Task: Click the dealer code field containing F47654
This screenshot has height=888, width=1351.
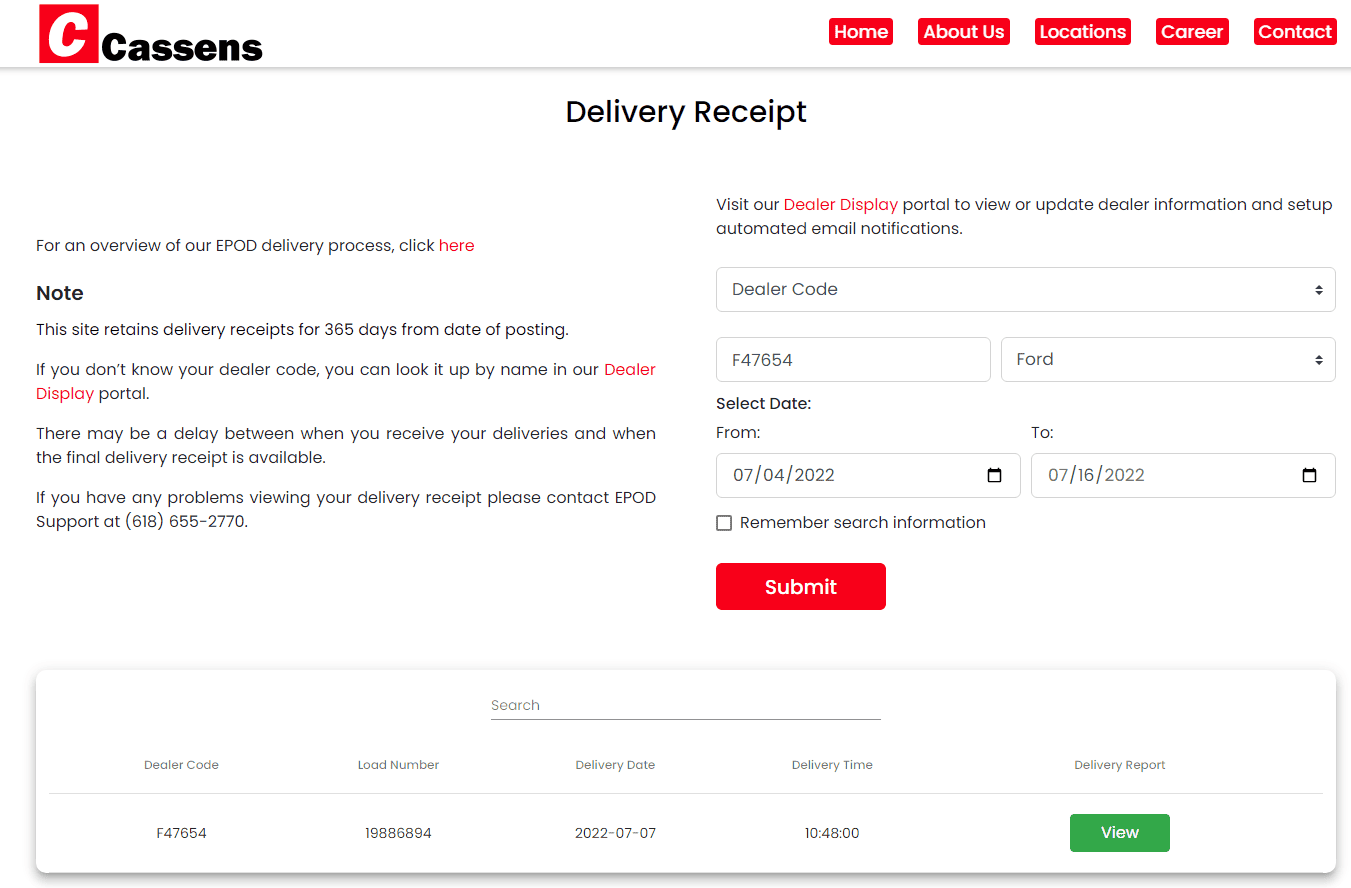Action: coord(852,359)
